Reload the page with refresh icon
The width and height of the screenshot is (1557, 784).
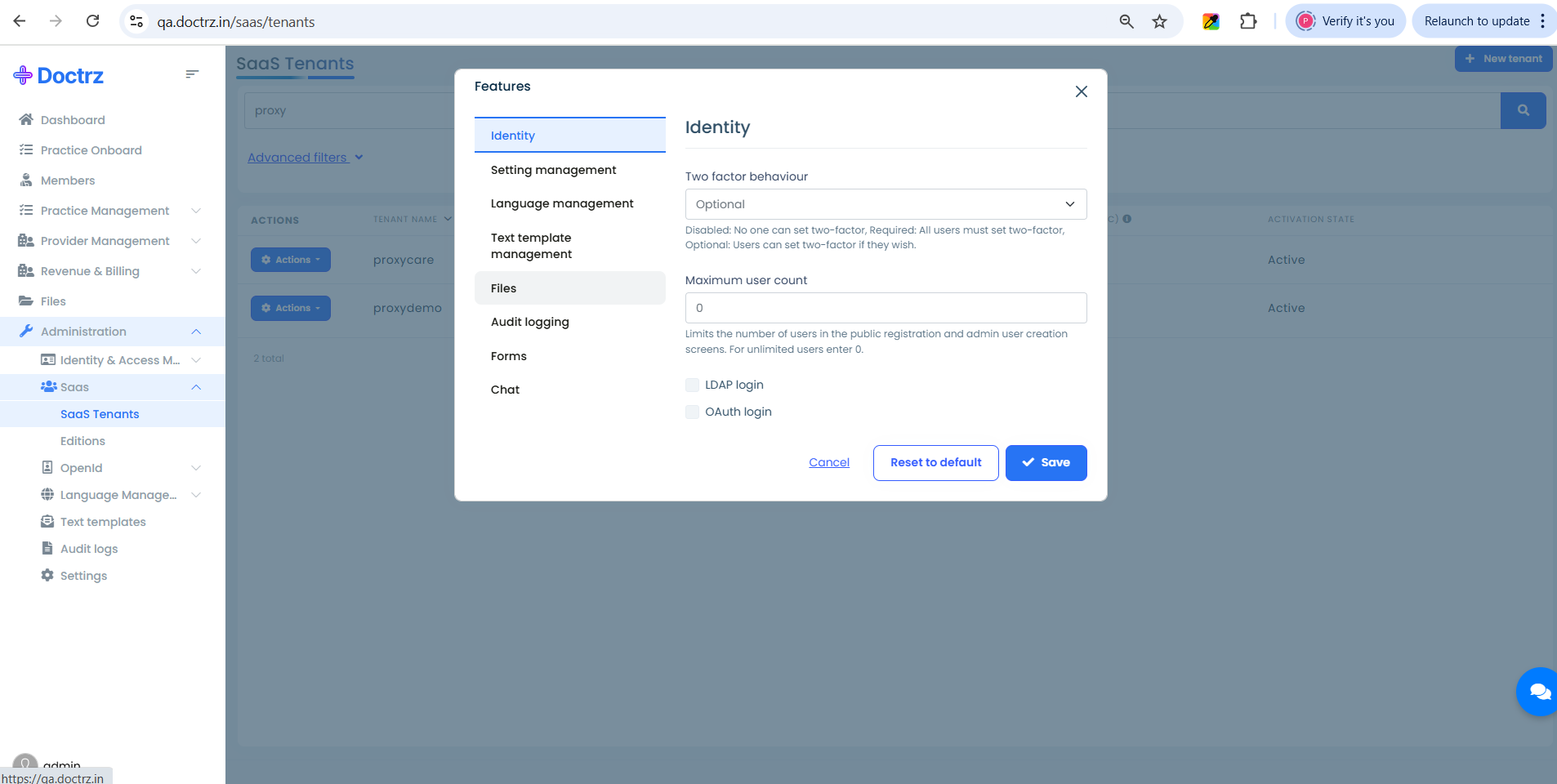point(93,21)
